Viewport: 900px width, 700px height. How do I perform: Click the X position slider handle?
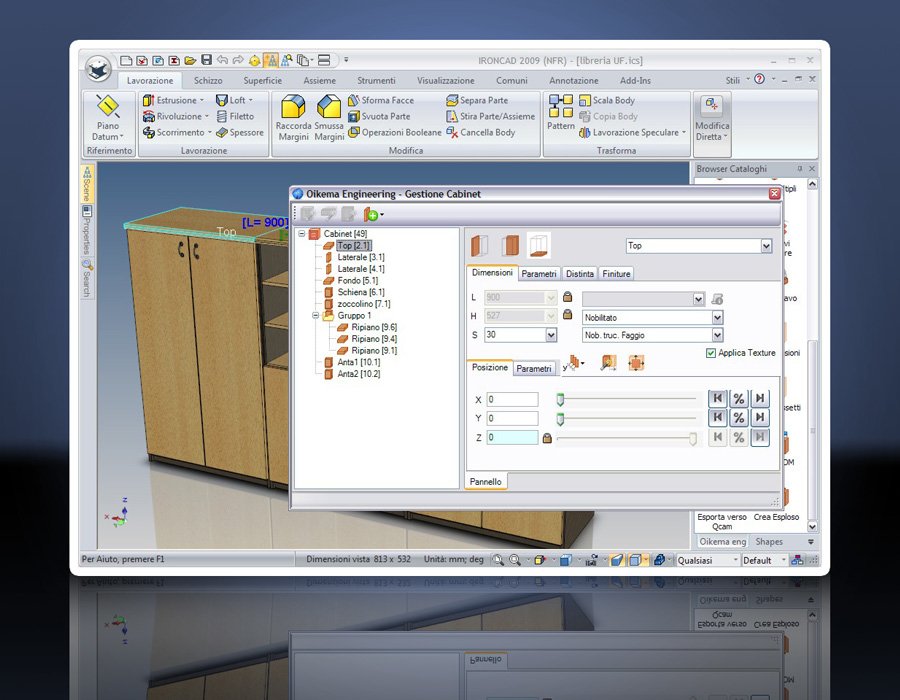pyautogui.click(x=560, y=400)
